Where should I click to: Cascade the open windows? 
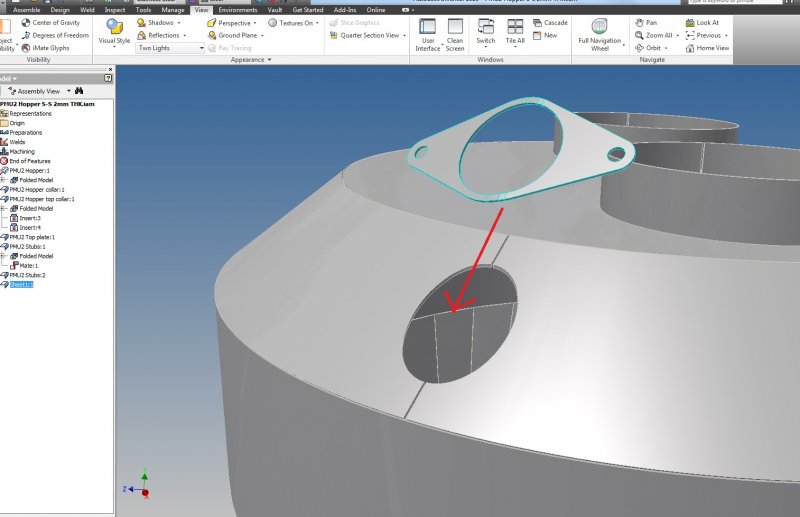point(550,22)
